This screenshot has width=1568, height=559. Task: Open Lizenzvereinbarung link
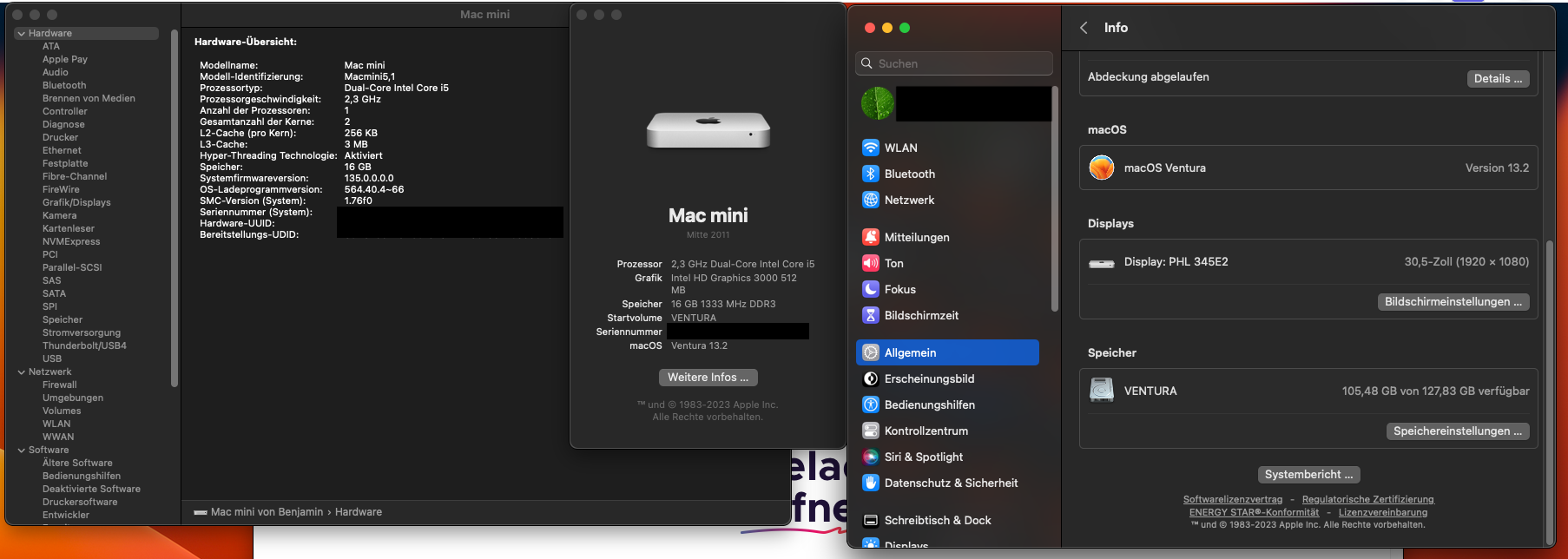(x=1382, y=512)
